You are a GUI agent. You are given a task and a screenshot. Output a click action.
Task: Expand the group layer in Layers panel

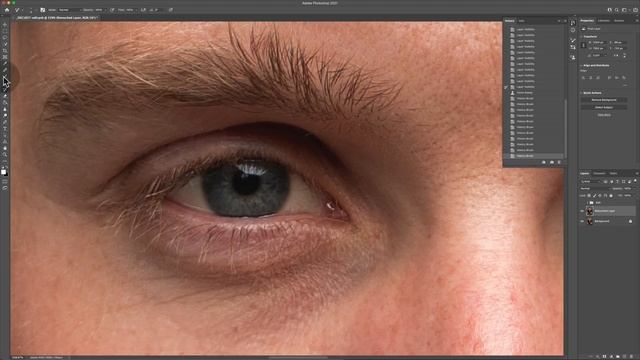click(587, 203)
